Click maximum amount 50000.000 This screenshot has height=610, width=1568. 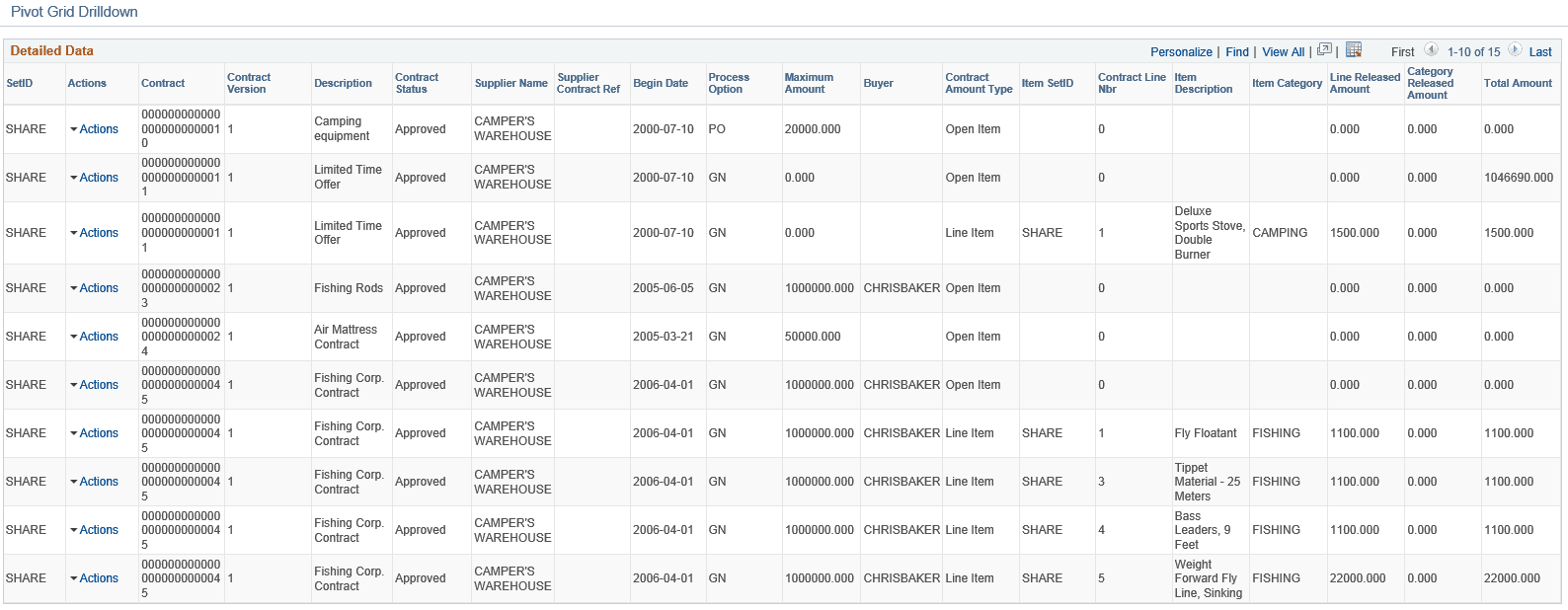(x=813, y=337)
